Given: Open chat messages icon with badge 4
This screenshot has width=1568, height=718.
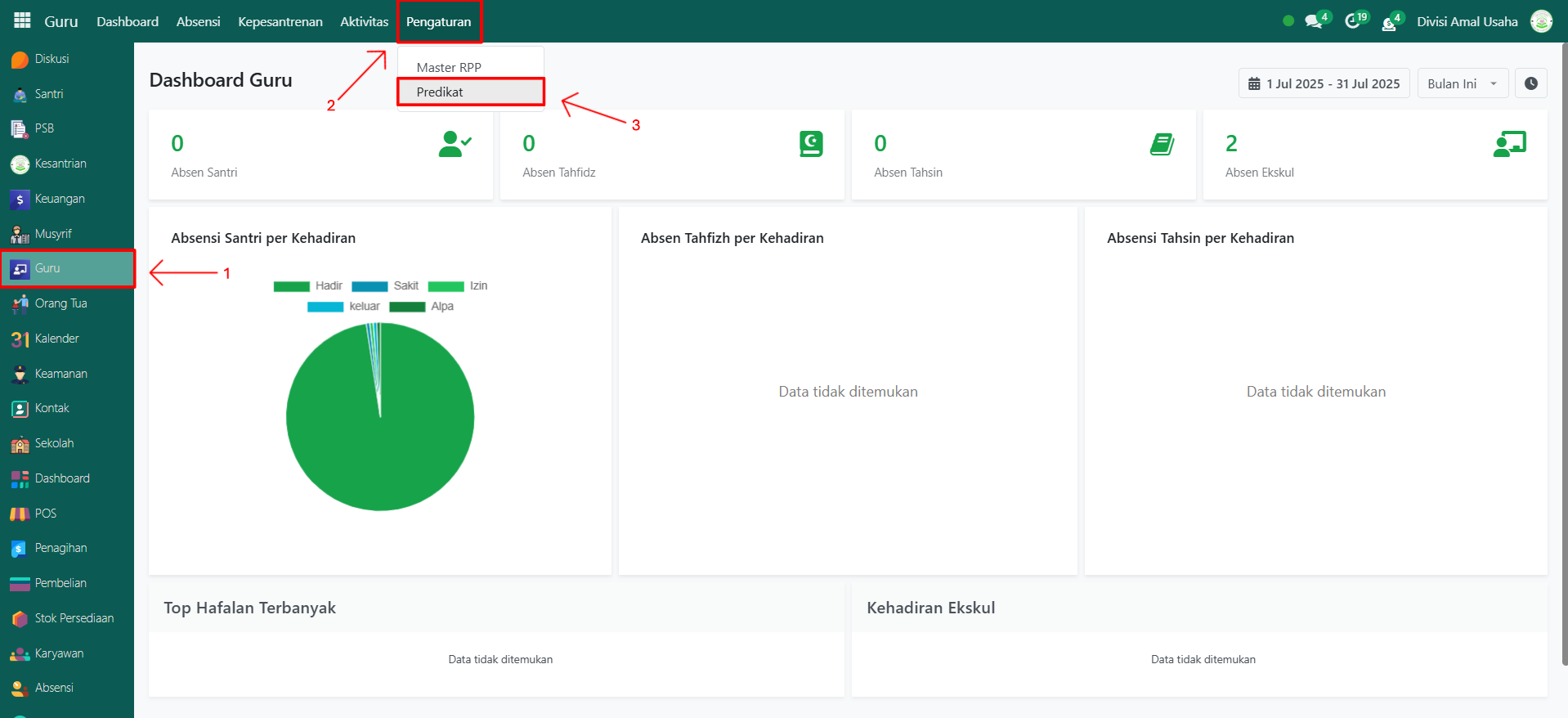Looking at the screenshot, I should [1315, 21].
